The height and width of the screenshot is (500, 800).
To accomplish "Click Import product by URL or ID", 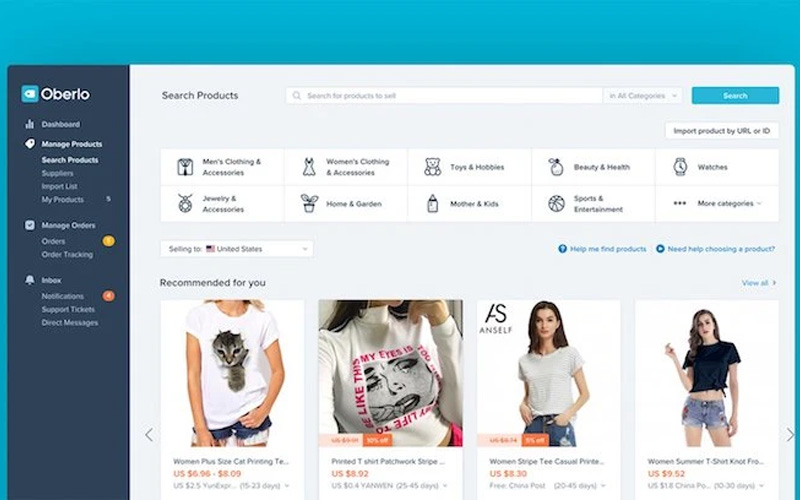I will tap(721, 131).
